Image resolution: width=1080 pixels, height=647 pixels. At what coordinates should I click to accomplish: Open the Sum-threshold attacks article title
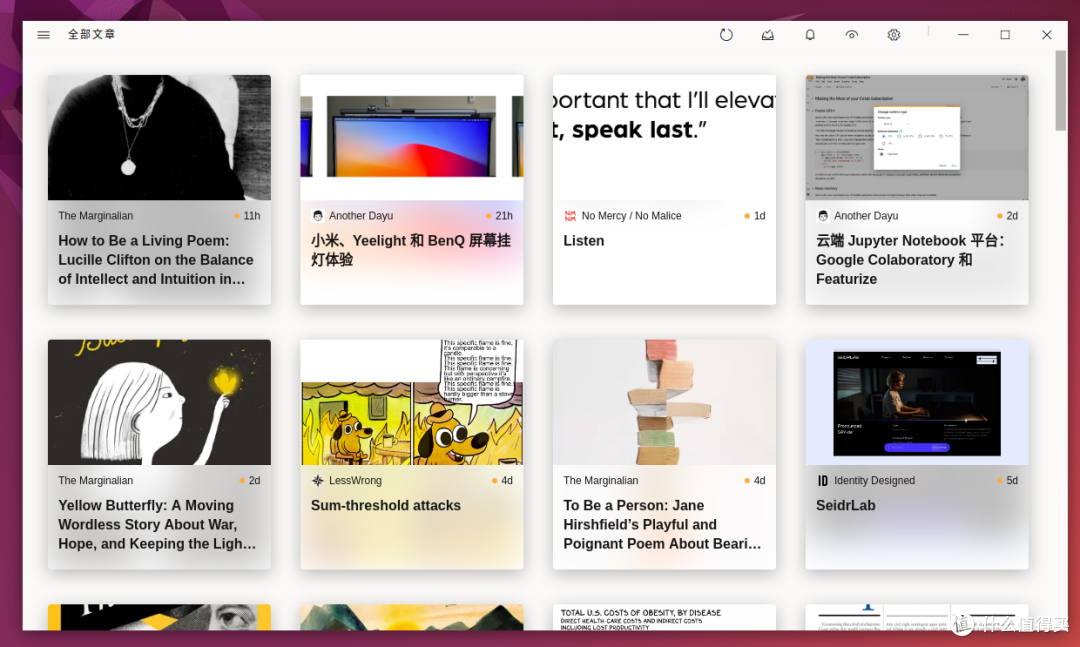point(386,506)
